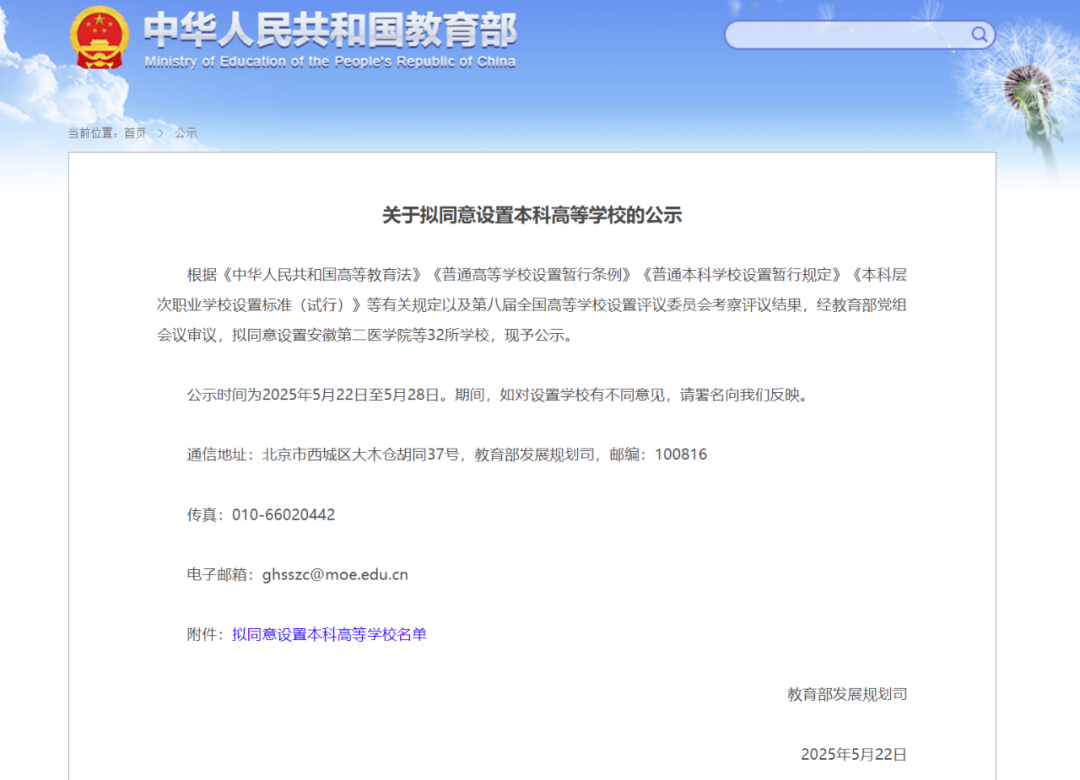Click the national emblem logo

pos(100,38)
